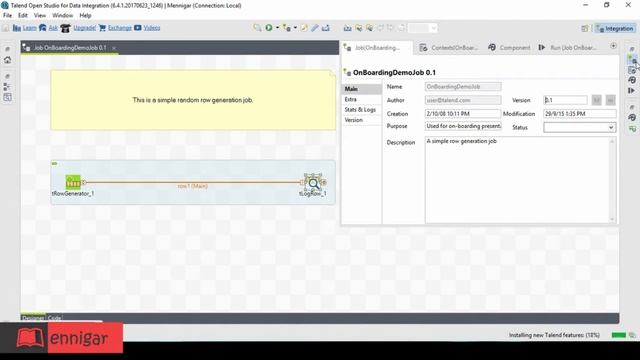The image size is (640, 360).
Task: Click the green Run job icon in toolbar
Action: point(269,28)
